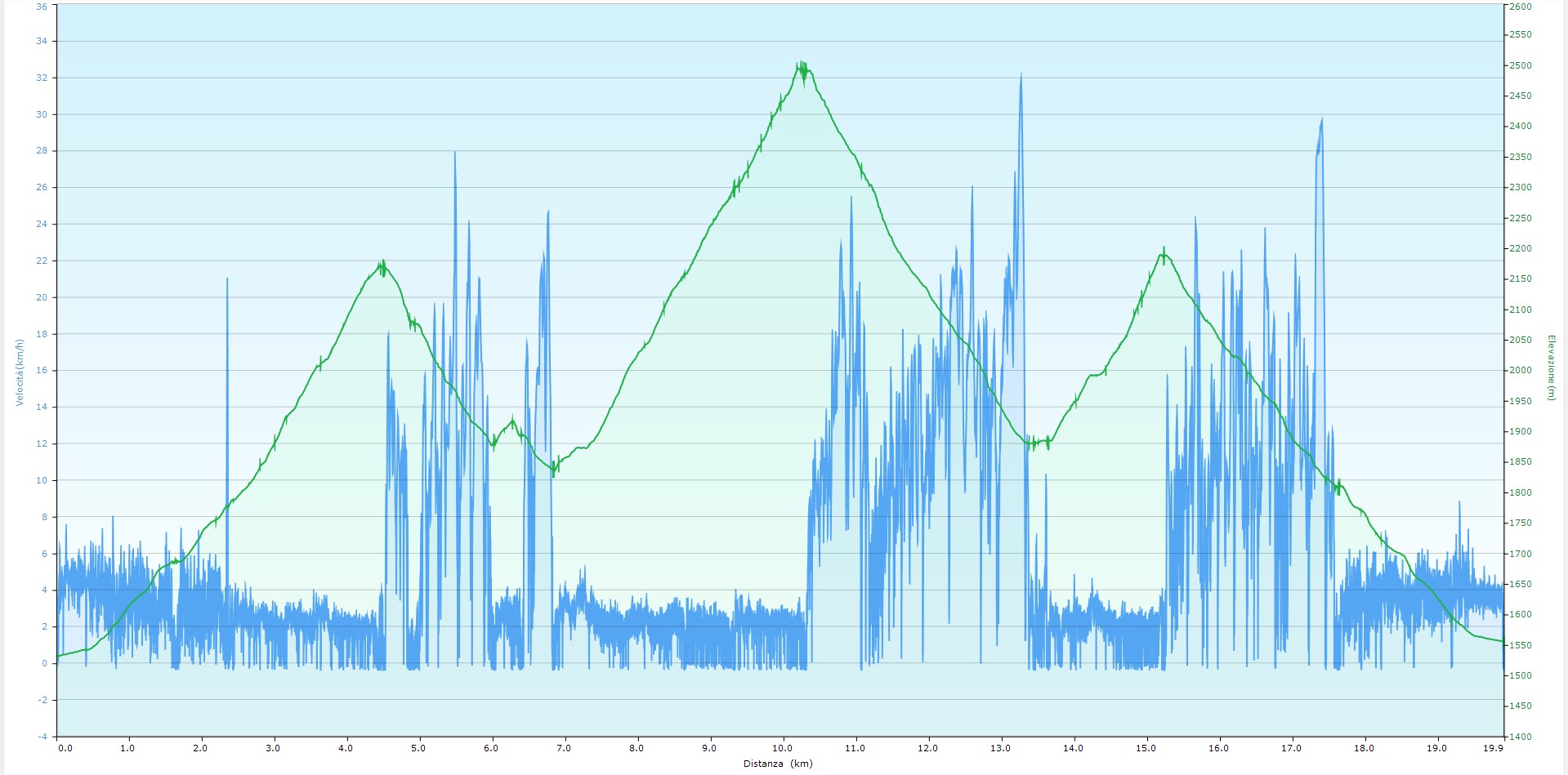Select the 5.0 km distance tick label

tap(418, 748)
